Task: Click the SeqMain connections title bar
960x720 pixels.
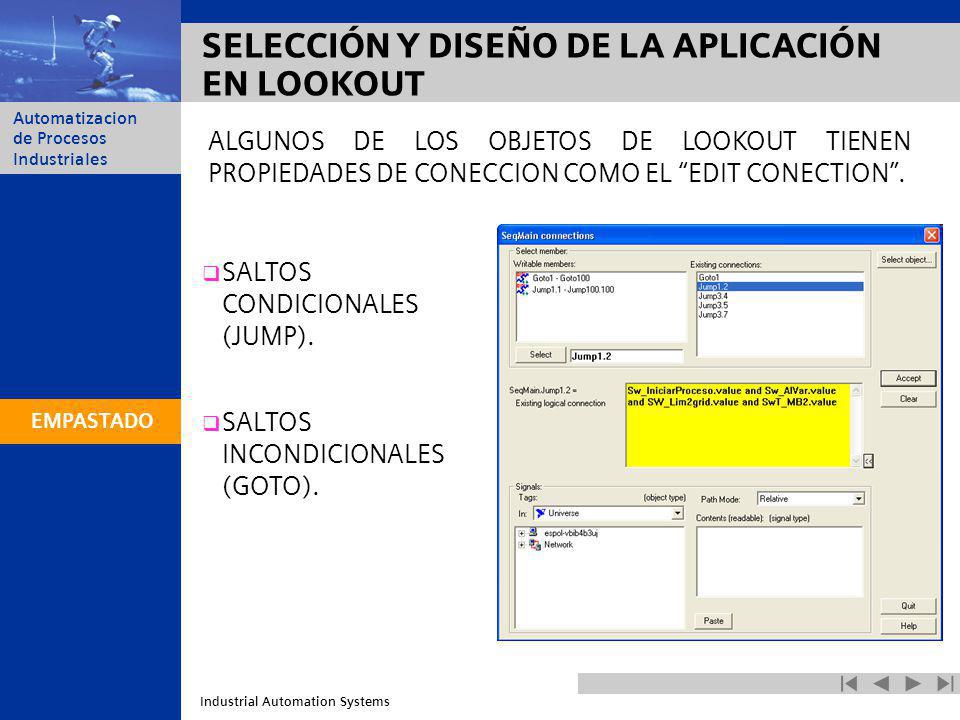Action: click(x=710, y=235)
